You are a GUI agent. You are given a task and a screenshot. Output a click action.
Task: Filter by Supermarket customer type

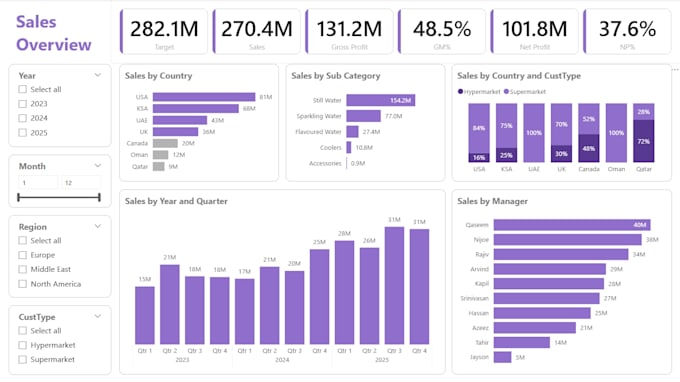tap(23, 359)
